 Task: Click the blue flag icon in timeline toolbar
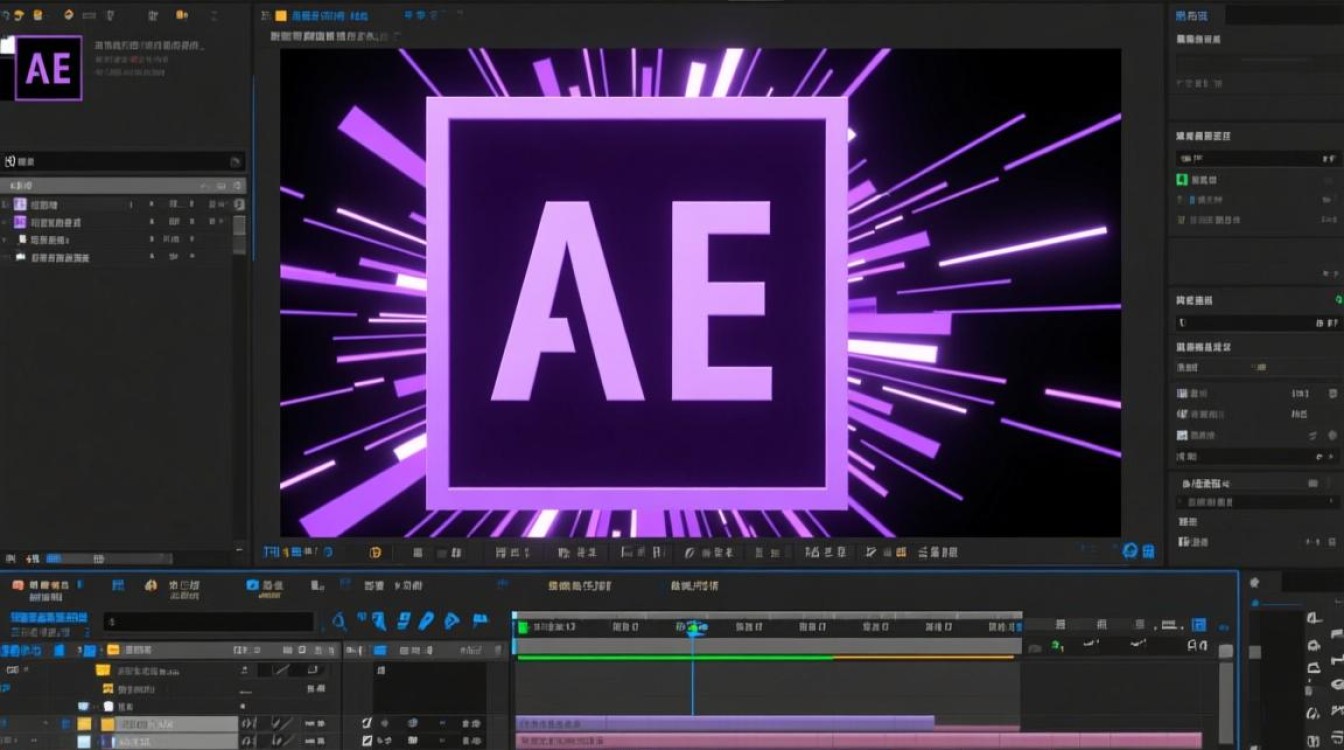[x=480, y=620]
